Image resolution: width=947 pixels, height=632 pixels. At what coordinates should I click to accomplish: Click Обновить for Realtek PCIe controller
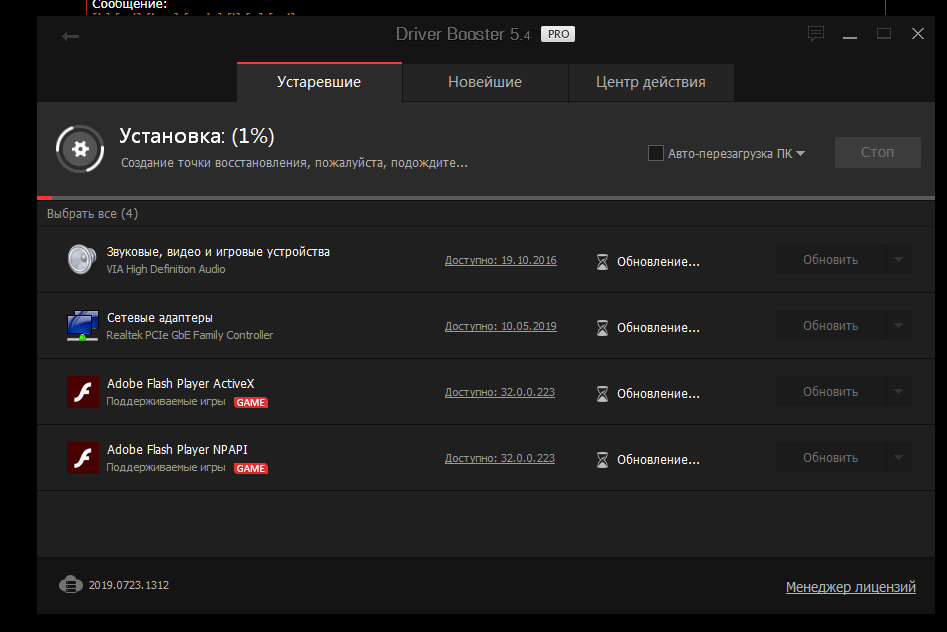click(x=830, y=326)
